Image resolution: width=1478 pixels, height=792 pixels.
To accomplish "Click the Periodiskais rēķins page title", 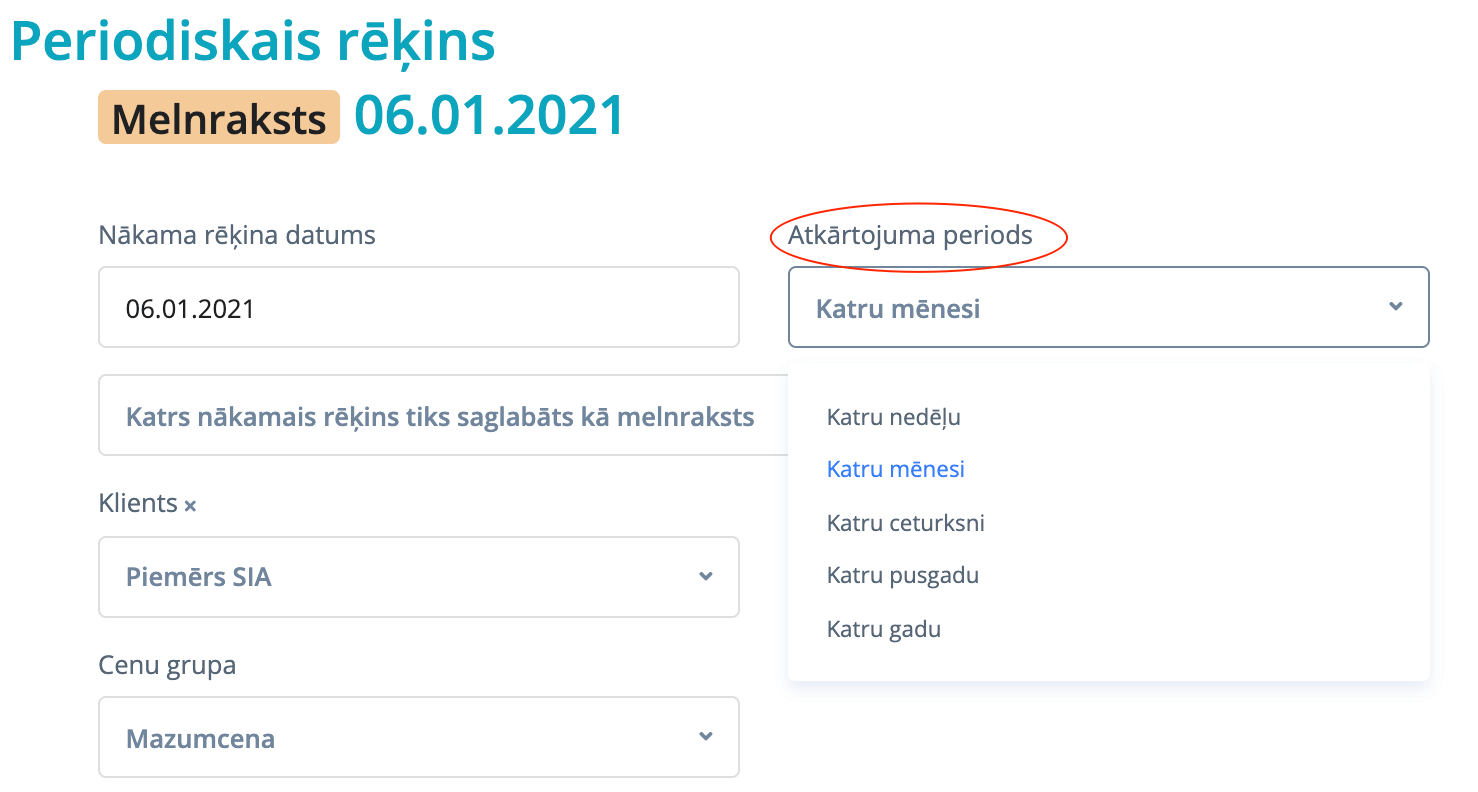I will pos(253,41).
